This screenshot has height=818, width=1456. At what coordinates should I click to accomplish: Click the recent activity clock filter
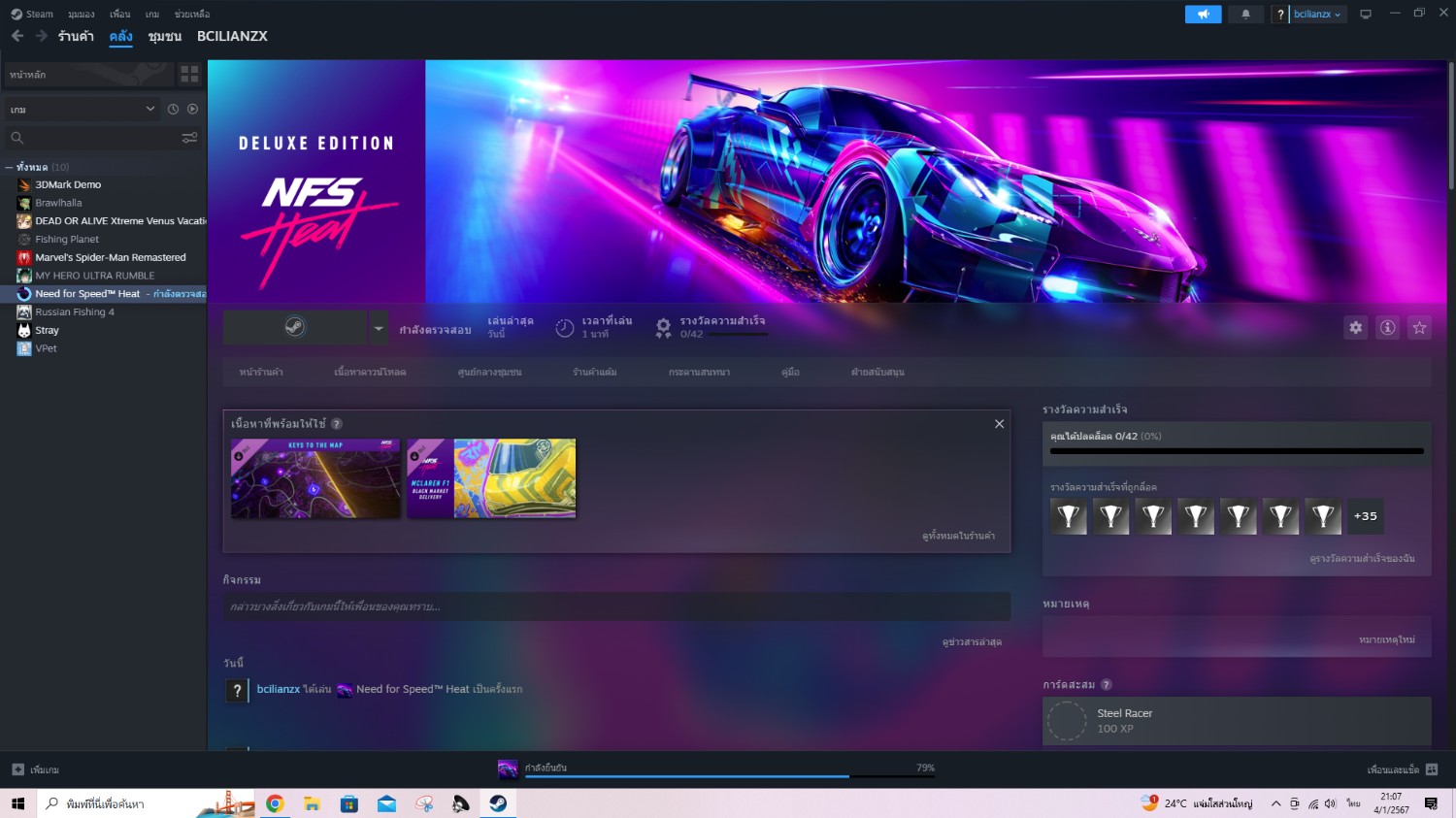point(173,110)
